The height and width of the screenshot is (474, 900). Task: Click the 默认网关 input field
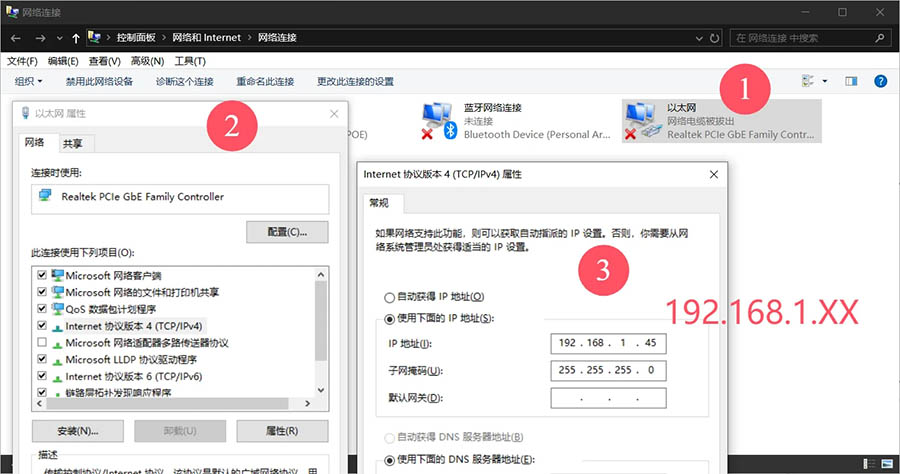(x=608, y=398)
